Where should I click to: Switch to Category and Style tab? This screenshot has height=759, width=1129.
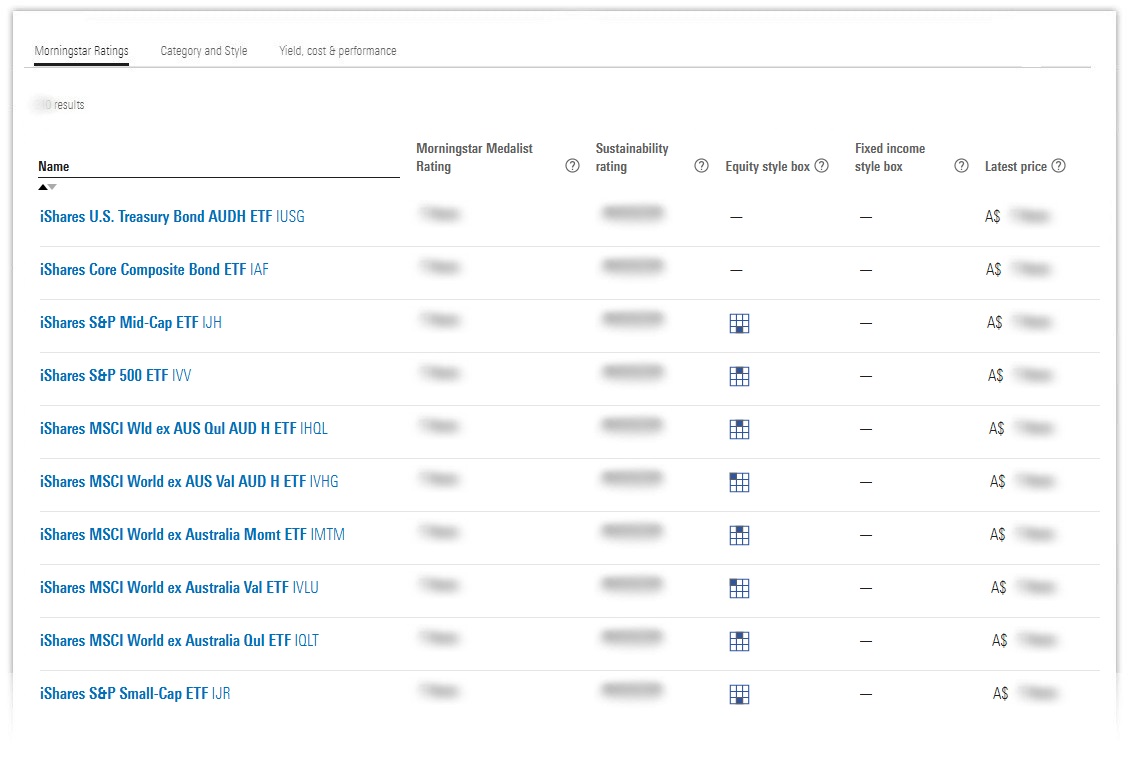(204, 51)
